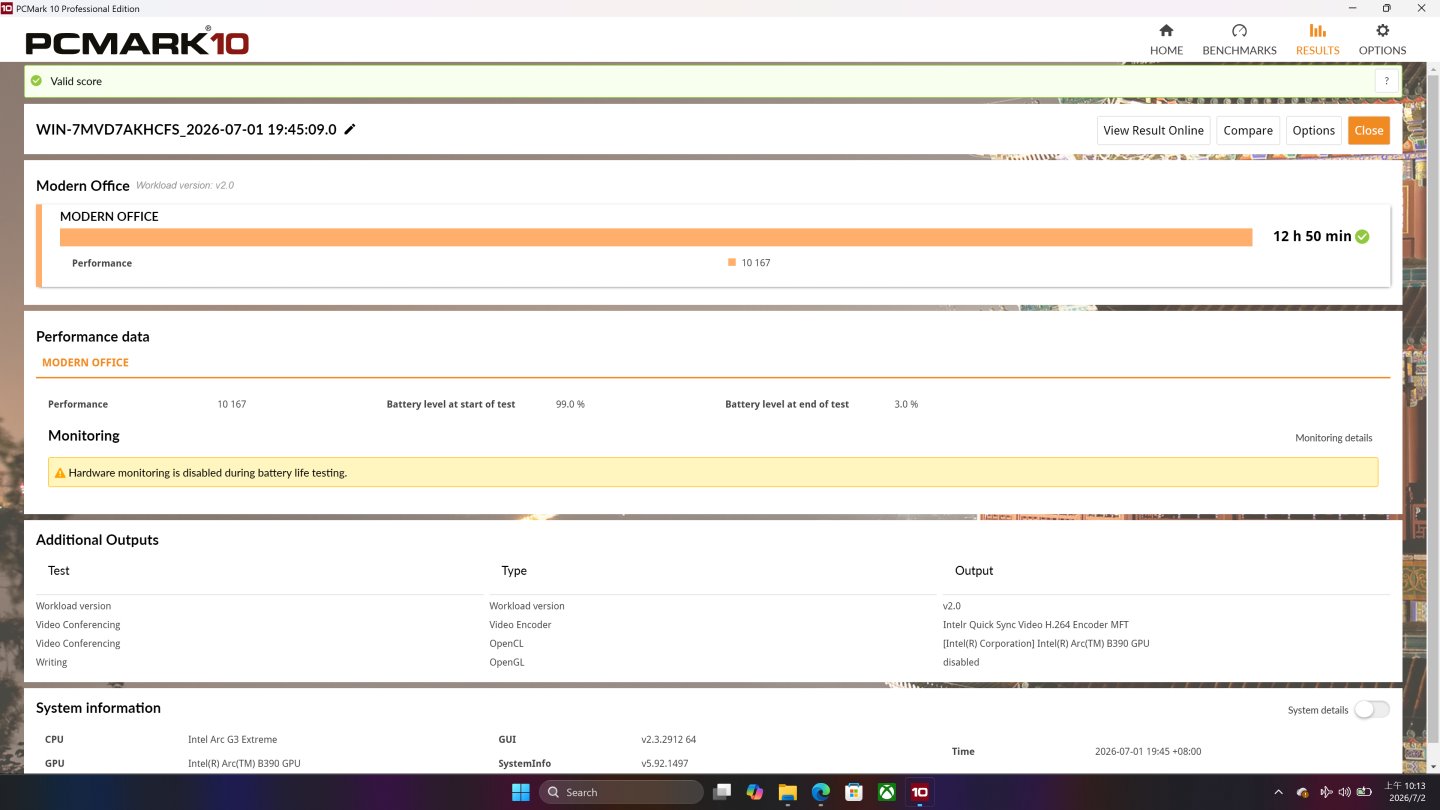The width and height of the screenshot is (1440, 810).
Task: Select the MODERN OFFICE performance tab
Action: coord(85,362)
